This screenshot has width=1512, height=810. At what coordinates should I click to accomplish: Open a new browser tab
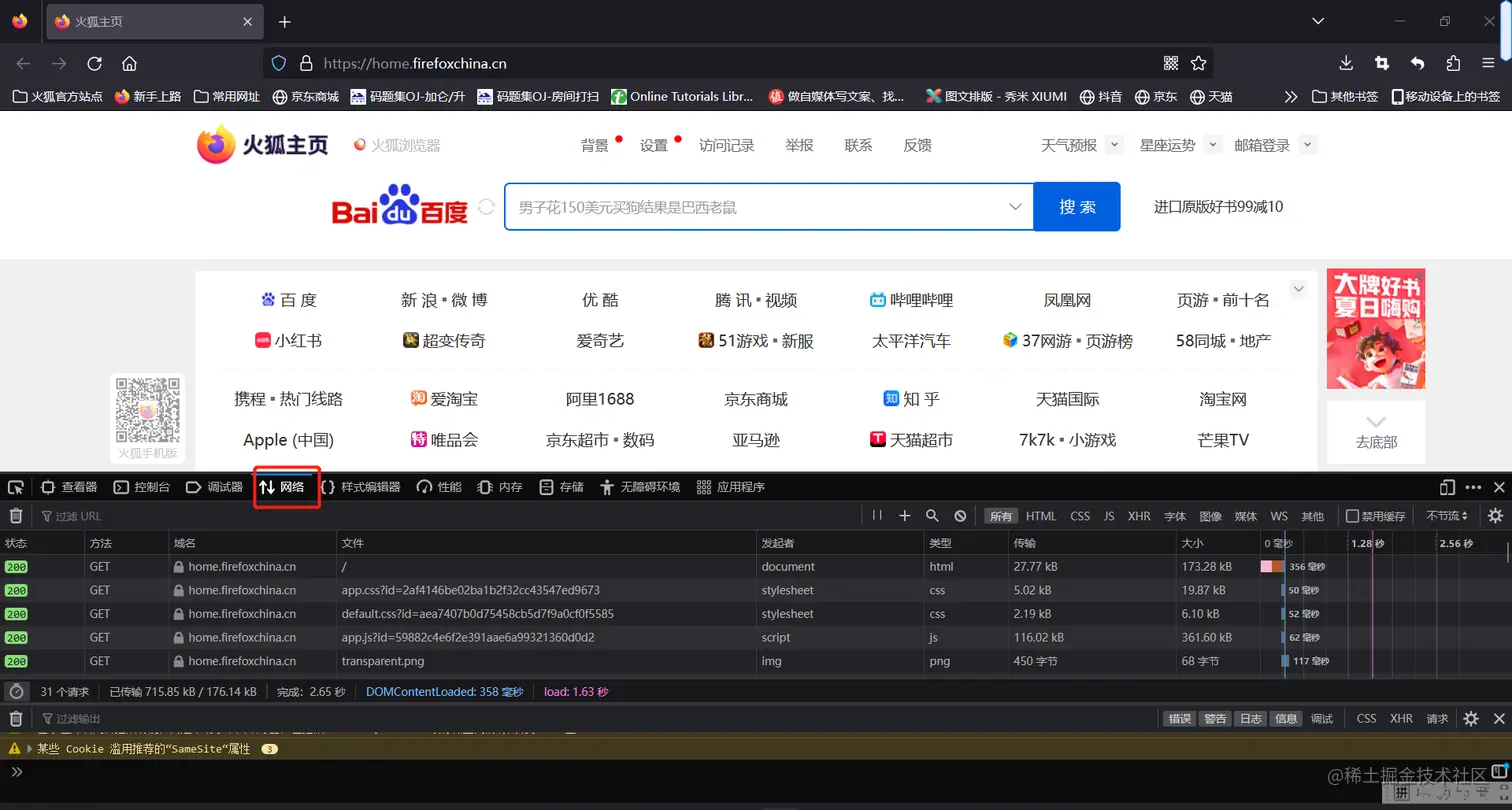pyautogui.click(x=285, y=22)
